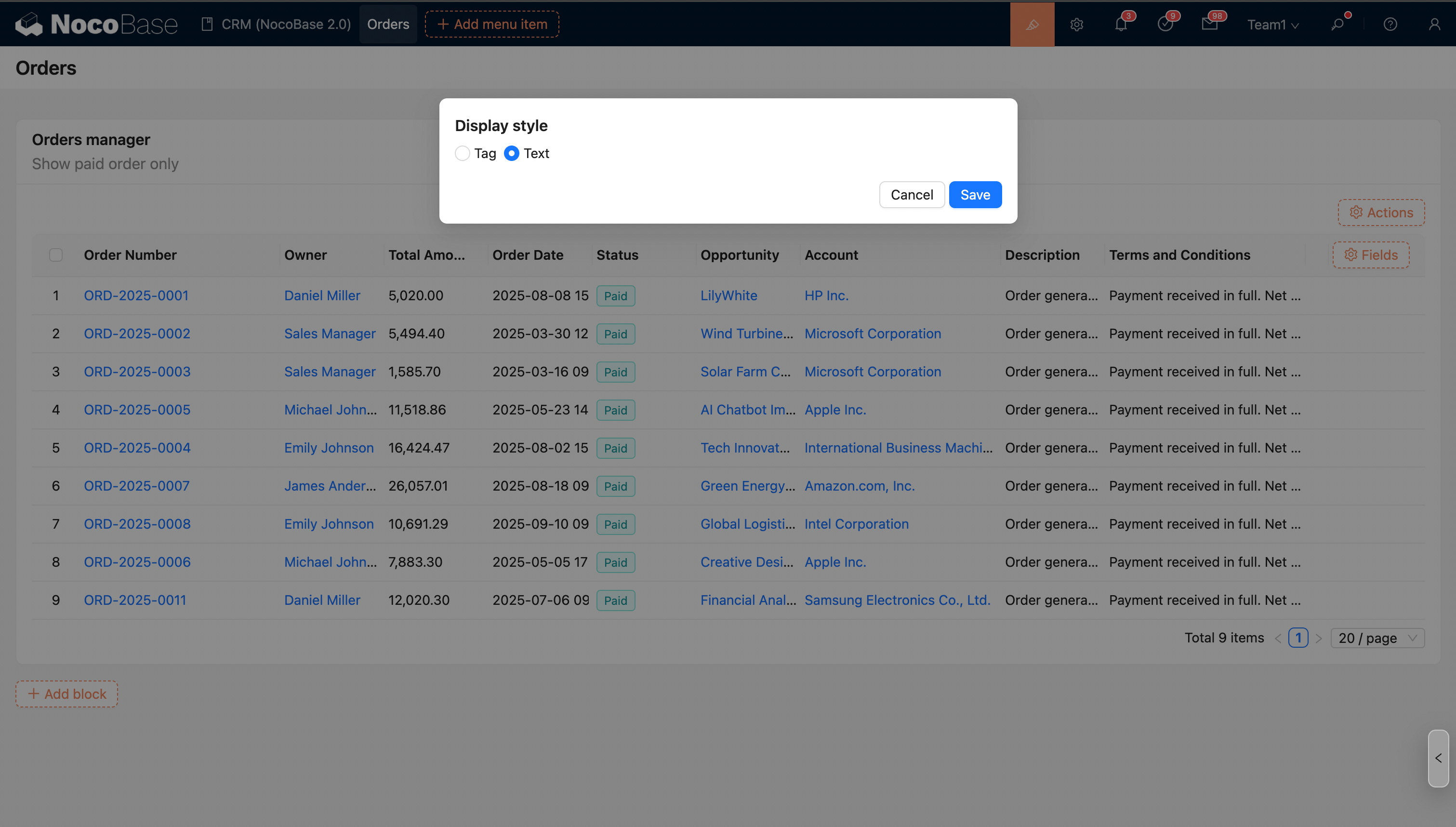Viewport: 1456px width, 827px height.
Task: Expand the Team1 dropdown
Action: coord(1272,25)
